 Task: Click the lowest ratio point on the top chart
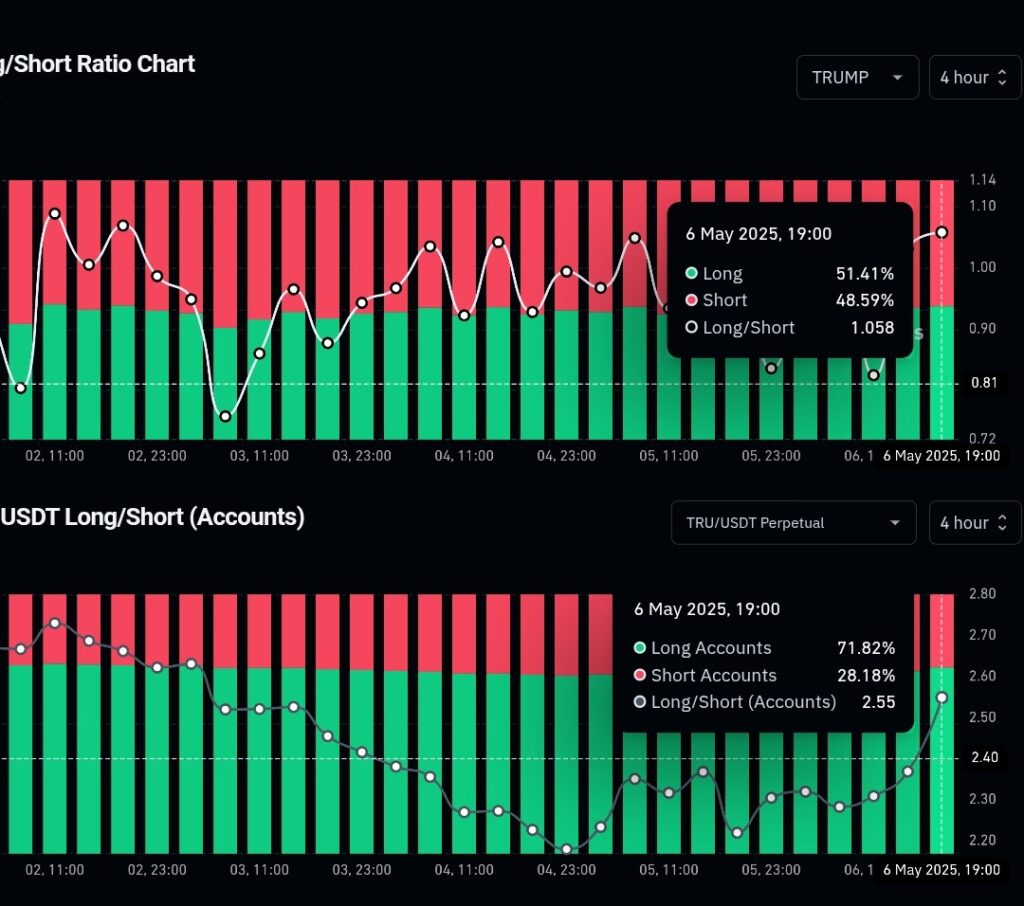click(226, 417)
